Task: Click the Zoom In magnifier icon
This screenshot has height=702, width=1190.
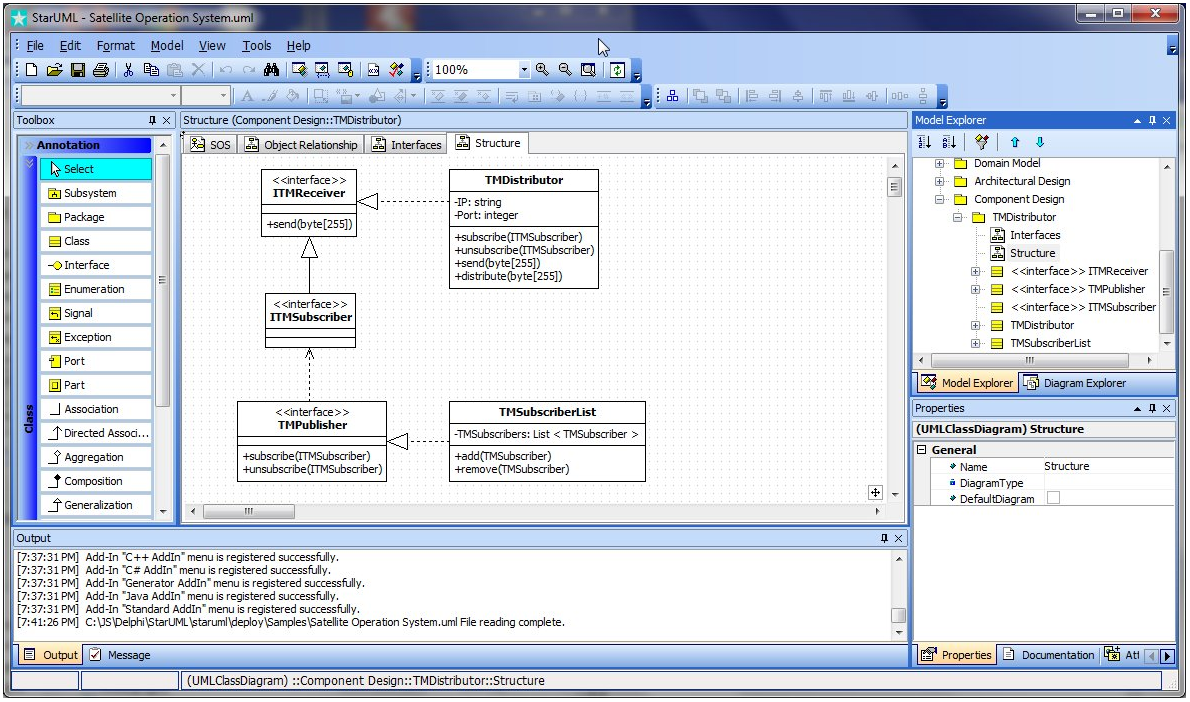Action: point(542,70)
